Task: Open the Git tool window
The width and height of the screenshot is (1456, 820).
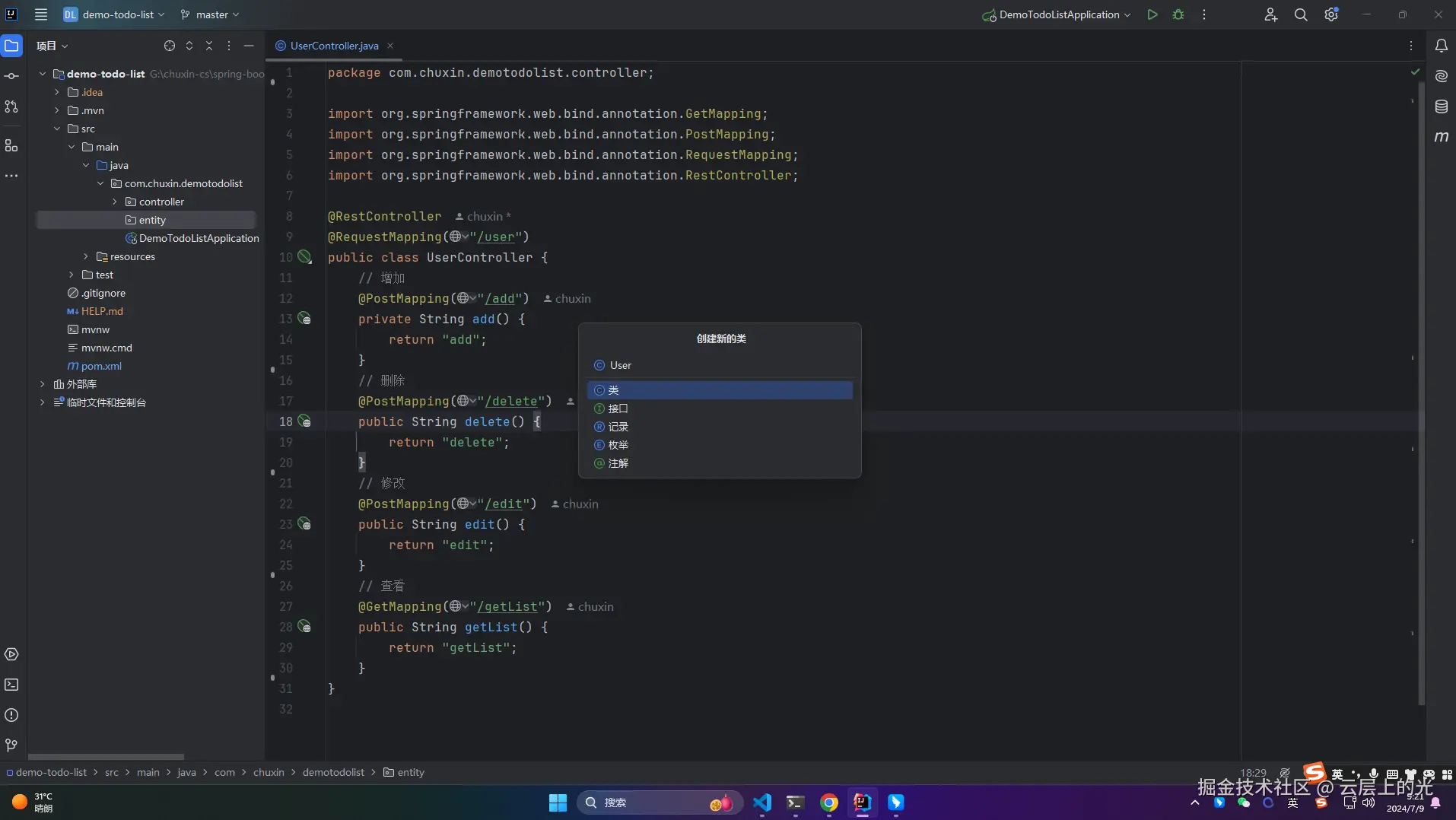Action: click(11, 745)
